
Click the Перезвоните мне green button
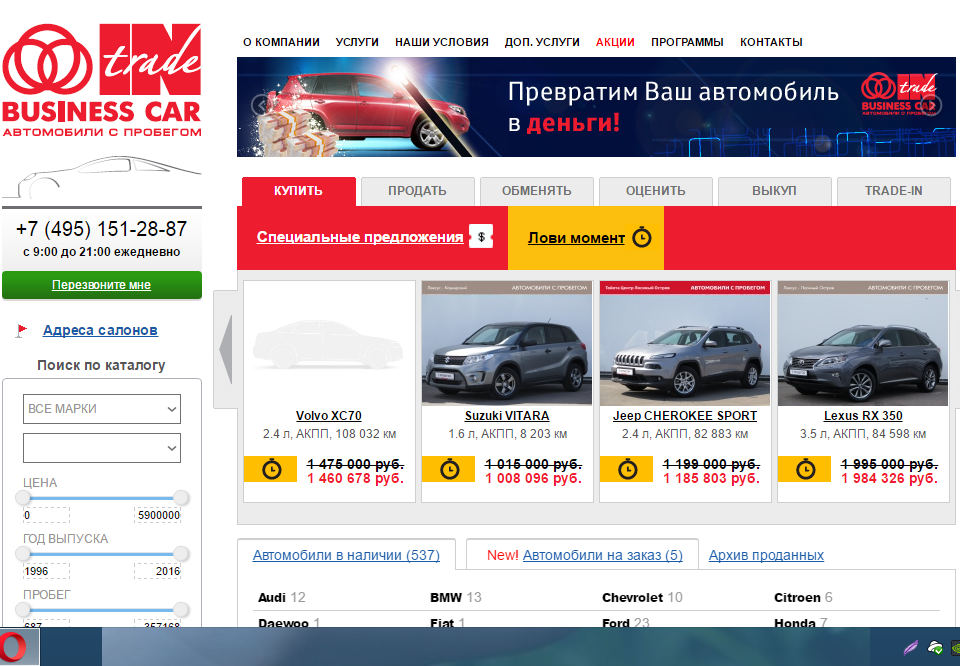102,285
